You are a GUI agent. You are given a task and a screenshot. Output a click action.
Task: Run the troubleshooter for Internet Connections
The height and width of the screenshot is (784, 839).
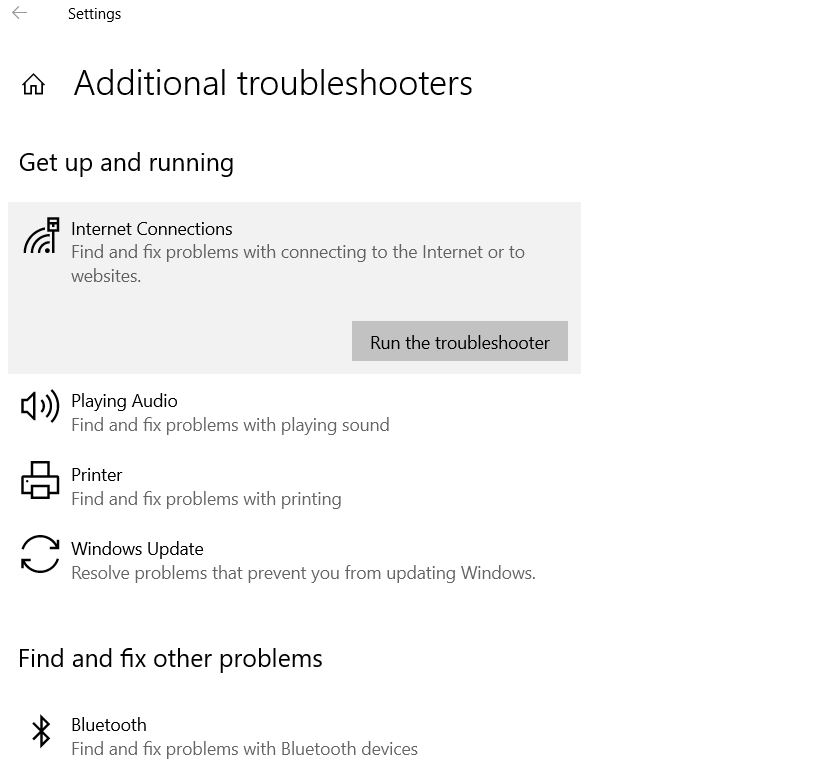[x=460, y=341]
